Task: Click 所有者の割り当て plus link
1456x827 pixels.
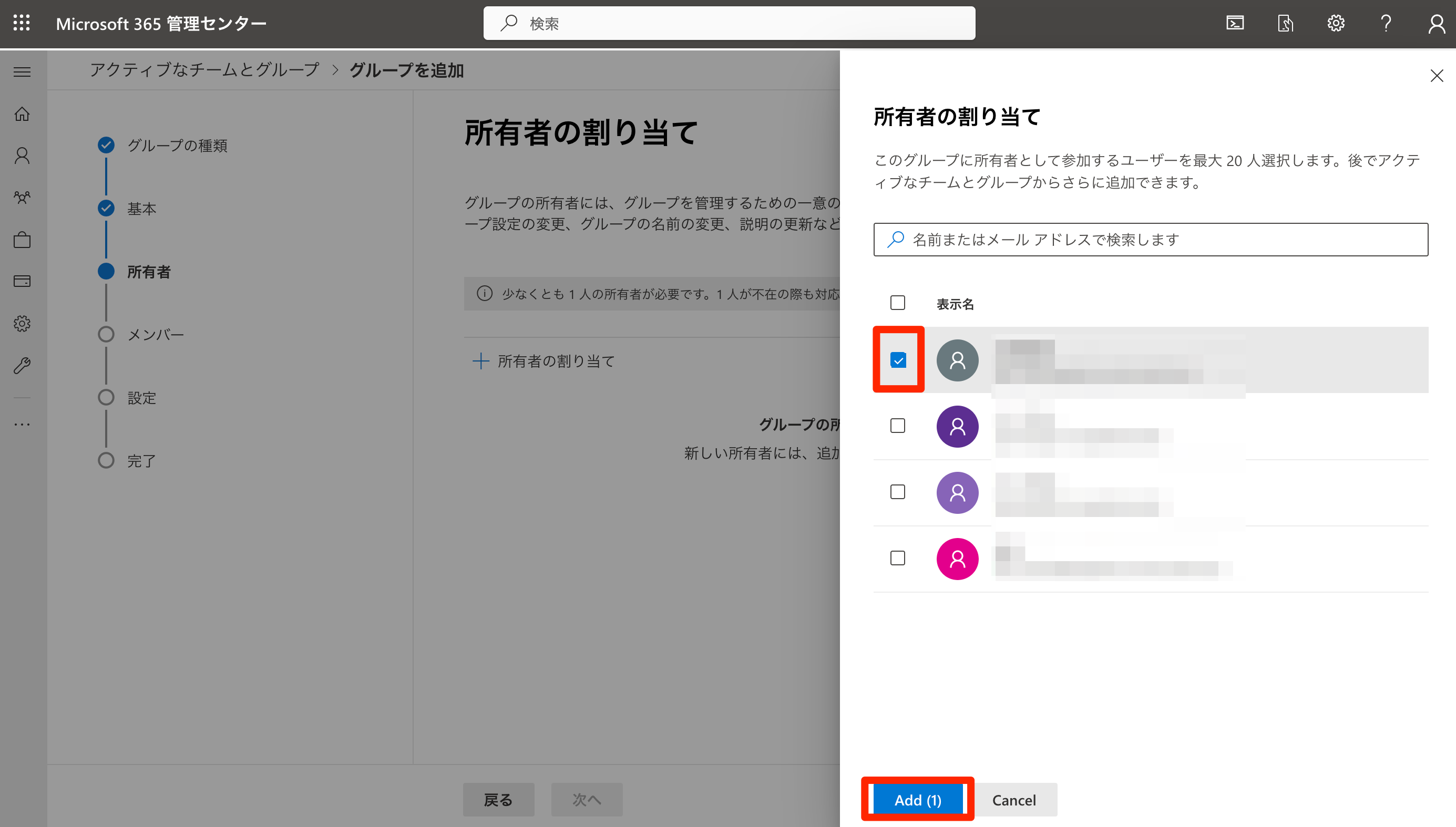Action: pyautogui.click(x=544, y=361)
